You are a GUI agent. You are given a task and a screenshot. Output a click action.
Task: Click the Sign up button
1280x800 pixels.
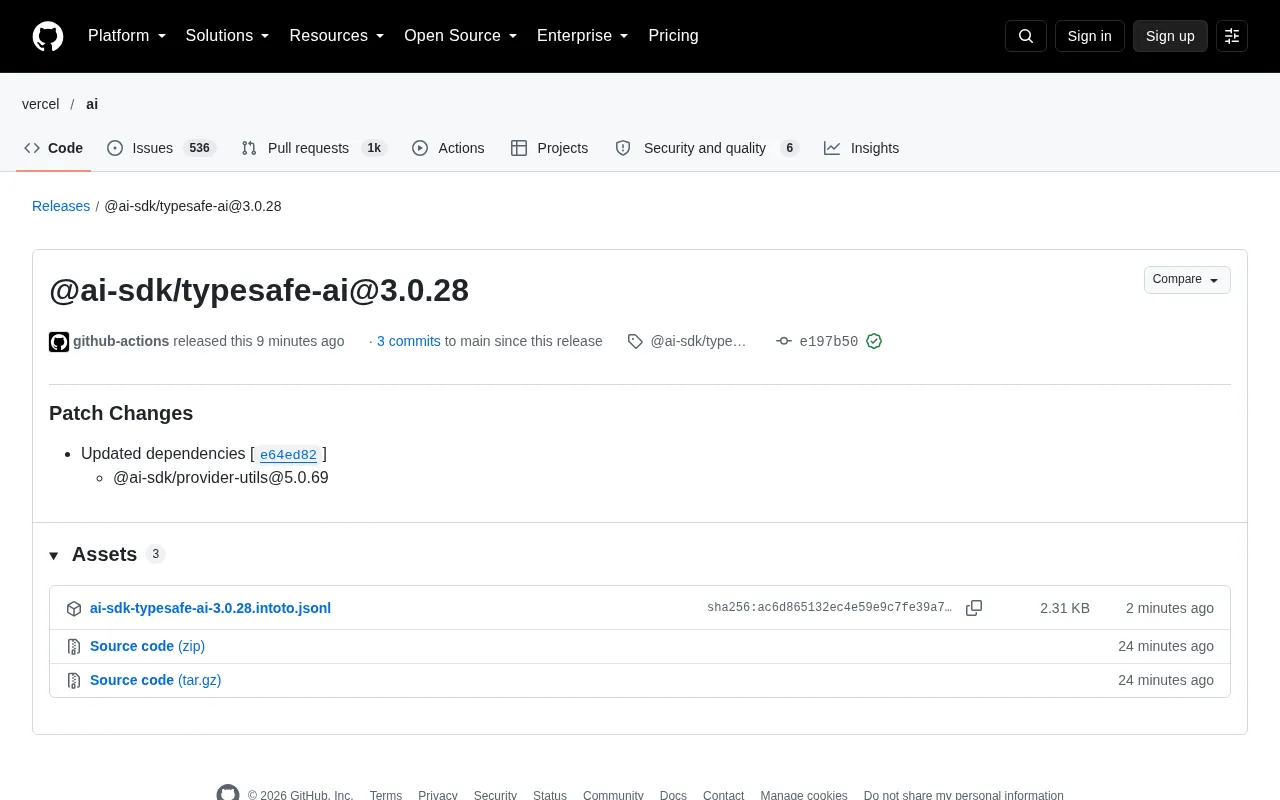[1170, 36]
